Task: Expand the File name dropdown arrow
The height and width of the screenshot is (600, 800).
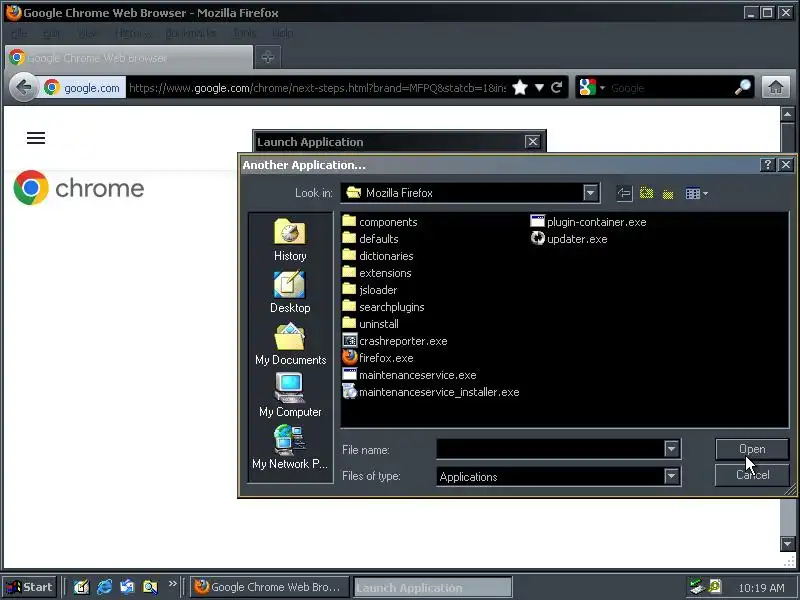Action: 671,449
